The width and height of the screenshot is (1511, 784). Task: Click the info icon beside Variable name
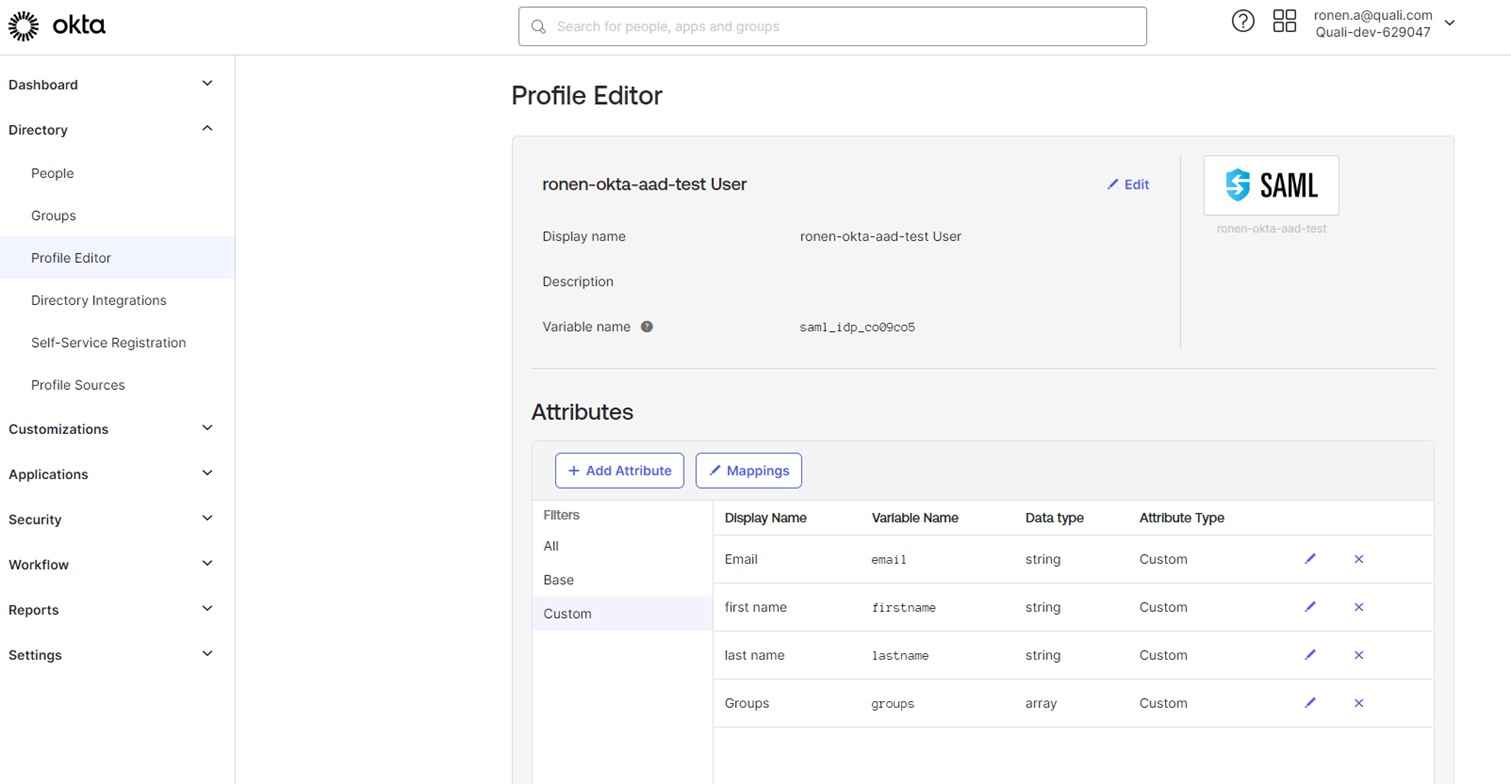point(647,326)
